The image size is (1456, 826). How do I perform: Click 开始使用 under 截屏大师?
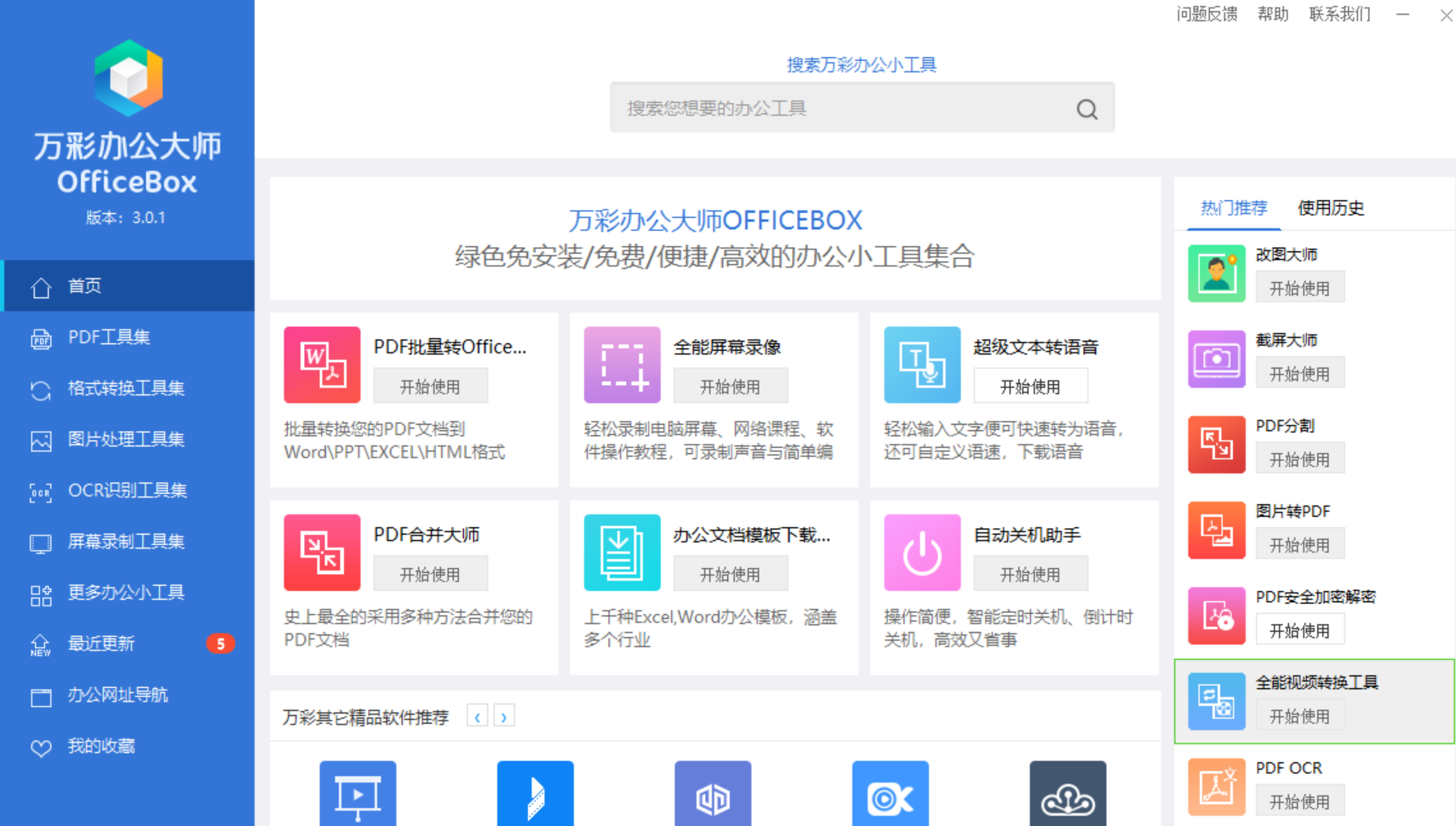[1300, 374]
